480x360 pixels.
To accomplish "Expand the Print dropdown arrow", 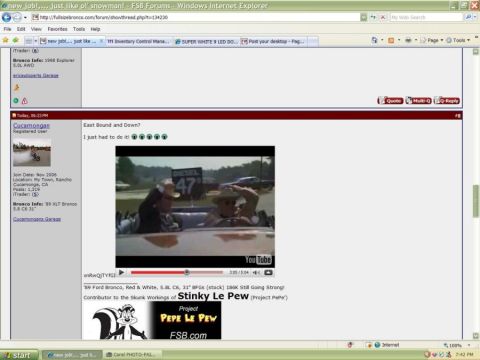I will pyautogui.click(x=416, y=40).
